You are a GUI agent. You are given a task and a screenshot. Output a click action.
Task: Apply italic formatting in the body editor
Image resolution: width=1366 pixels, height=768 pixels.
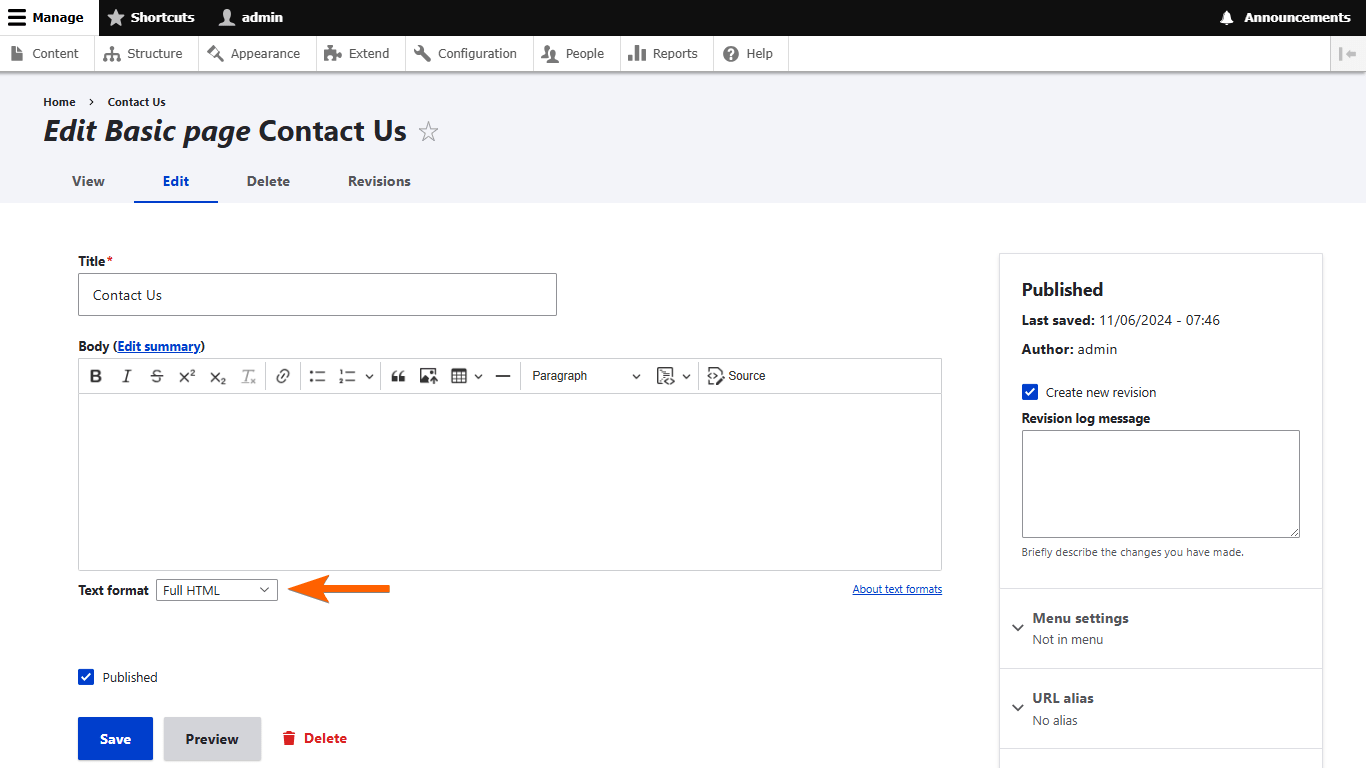point(126,376)
